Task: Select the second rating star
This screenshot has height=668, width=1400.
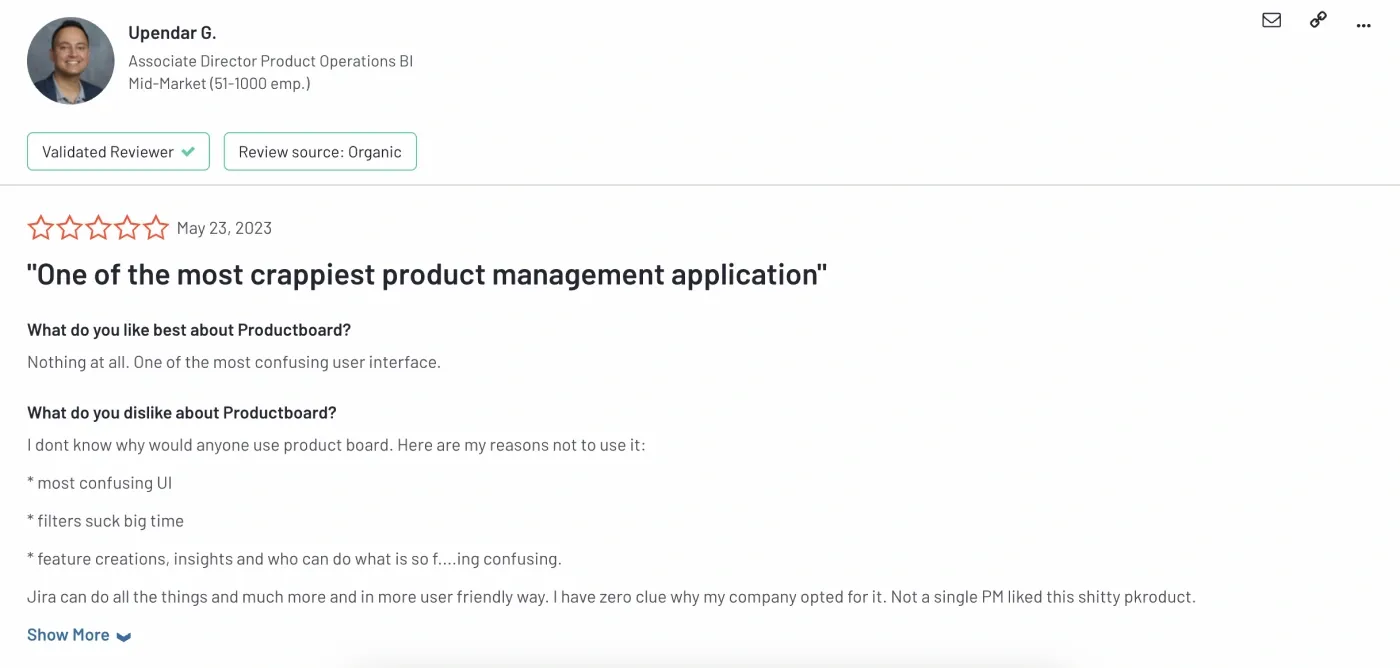Action: coord(69,227)
